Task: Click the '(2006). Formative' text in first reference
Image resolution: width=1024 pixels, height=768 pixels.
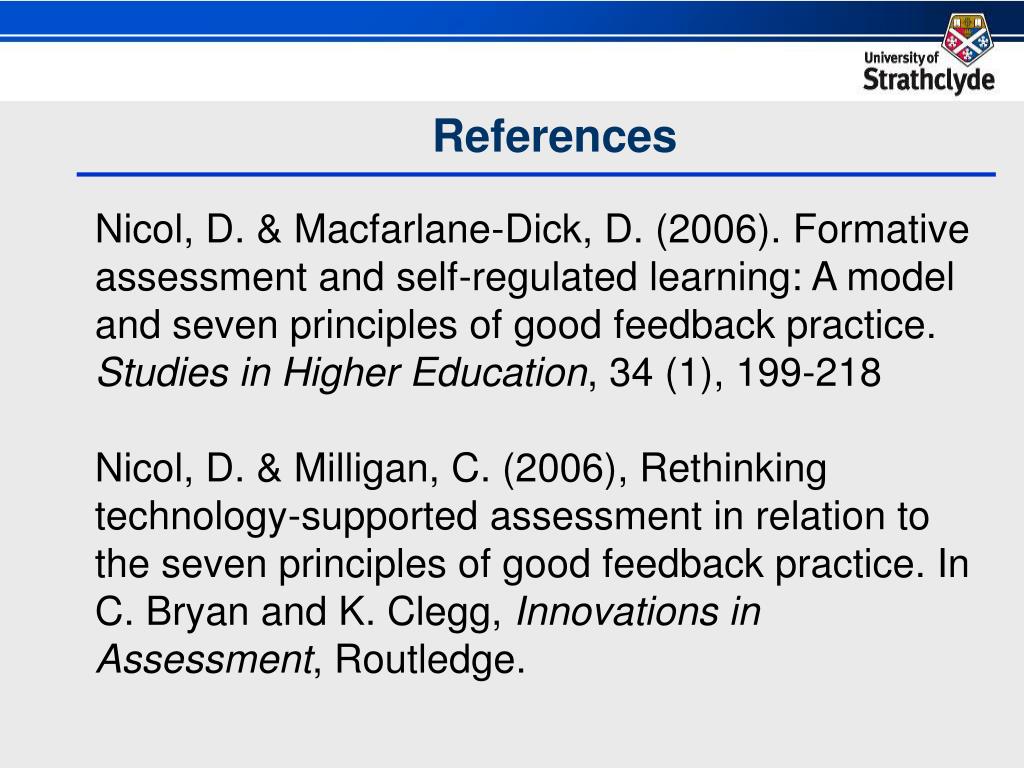Action: (x=812, y=229)
